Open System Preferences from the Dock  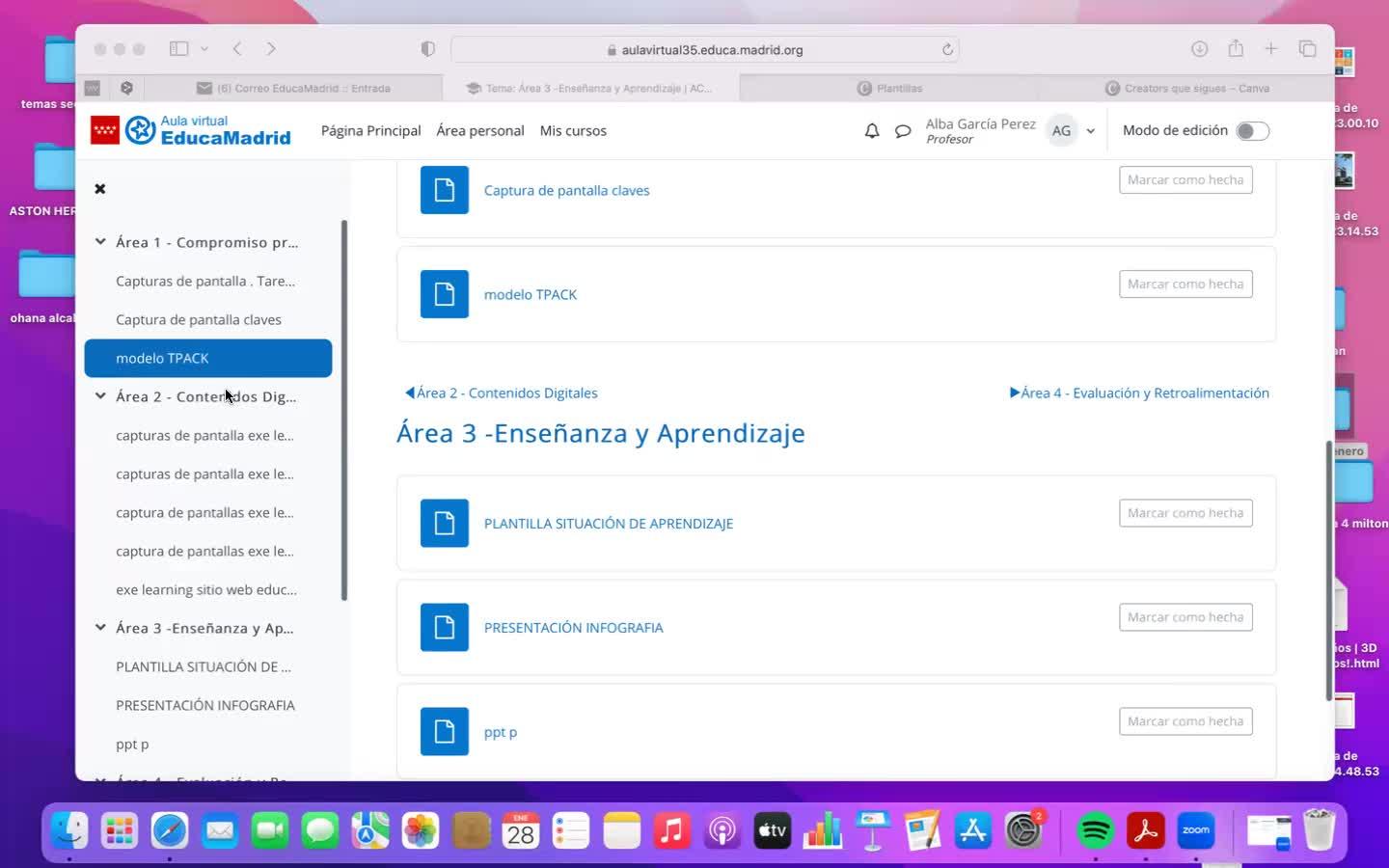(x=1023, y=830)
